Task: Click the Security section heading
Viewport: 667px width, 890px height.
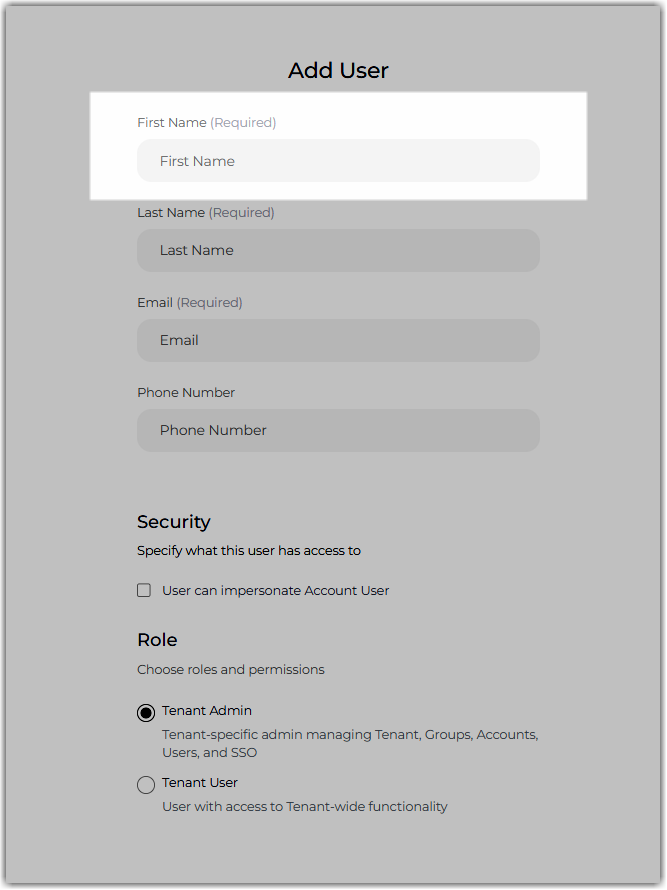Action: 174,522
